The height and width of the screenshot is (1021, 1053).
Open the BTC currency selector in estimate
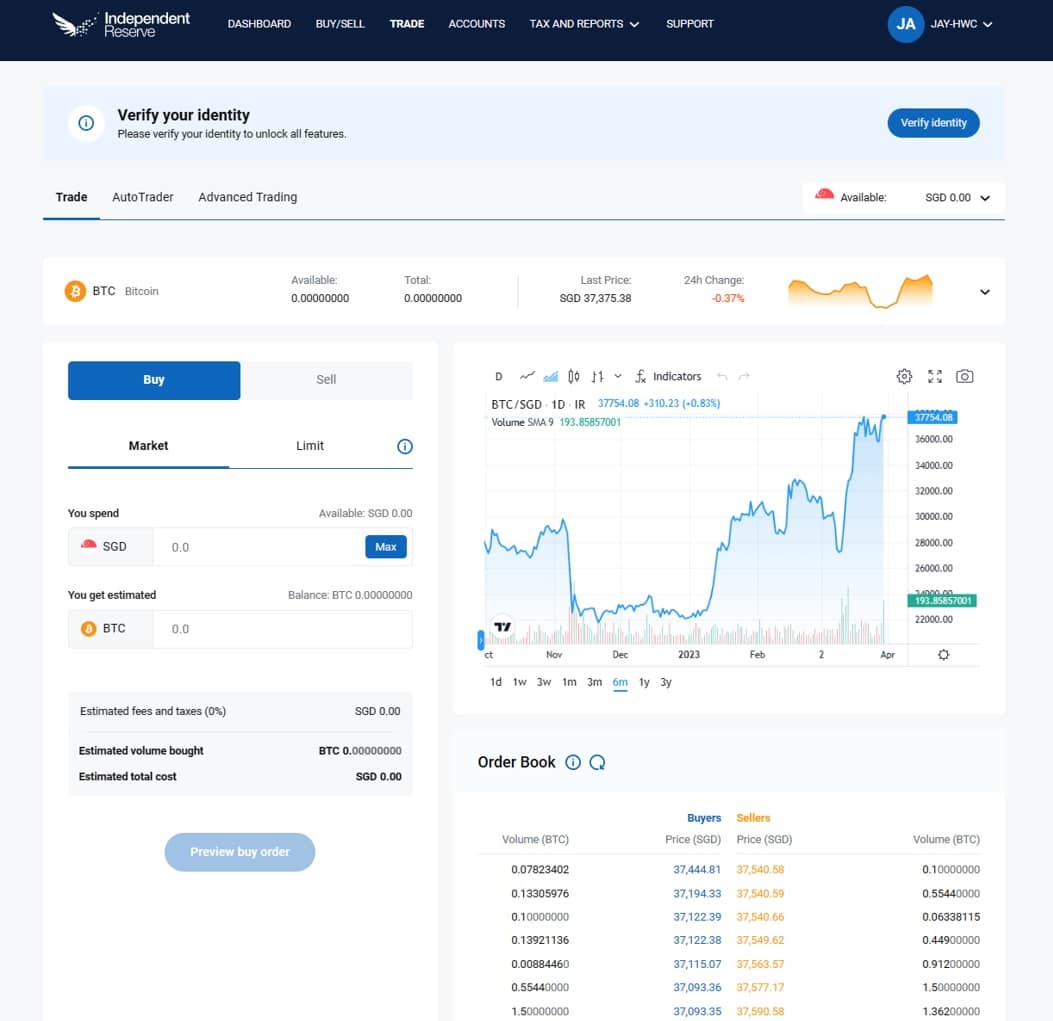[111, 629]
